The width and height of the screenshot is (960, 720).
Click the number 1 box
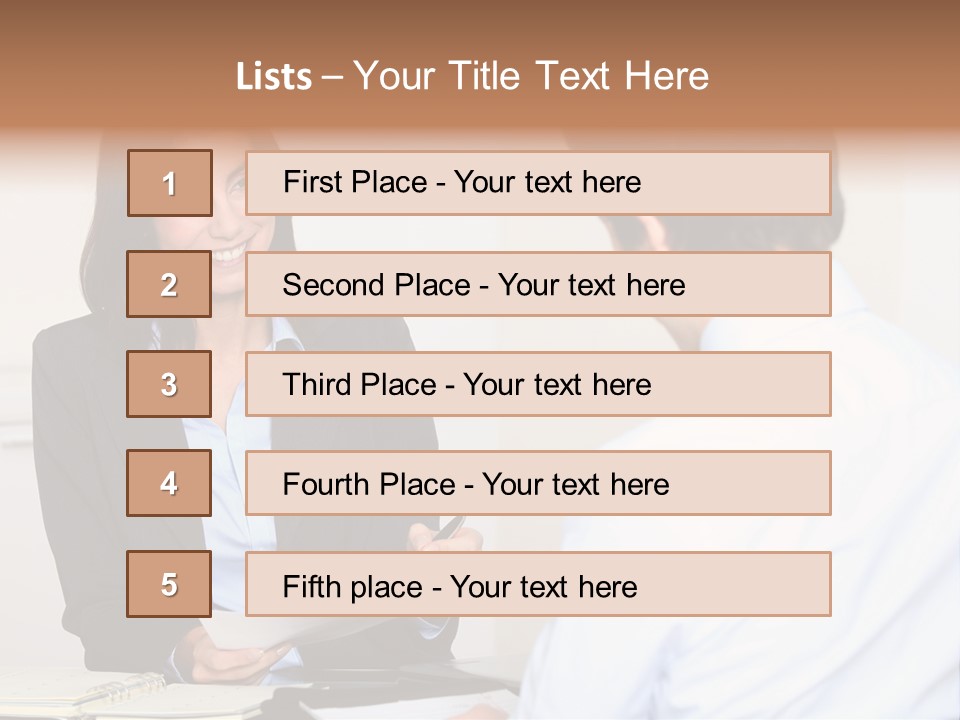pyautogui.click(x=170, y=183)
